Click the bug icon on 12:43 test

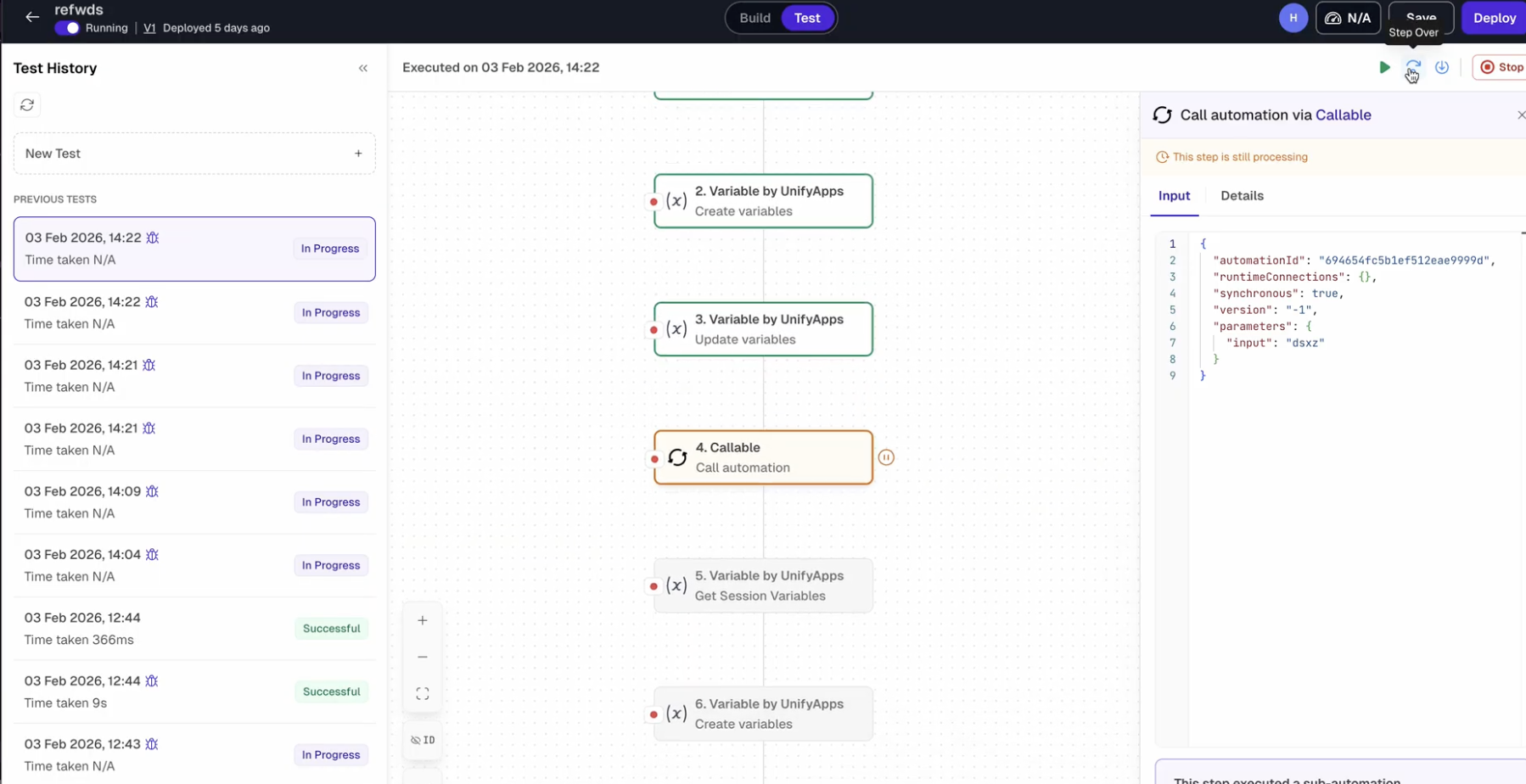point(152,744)
